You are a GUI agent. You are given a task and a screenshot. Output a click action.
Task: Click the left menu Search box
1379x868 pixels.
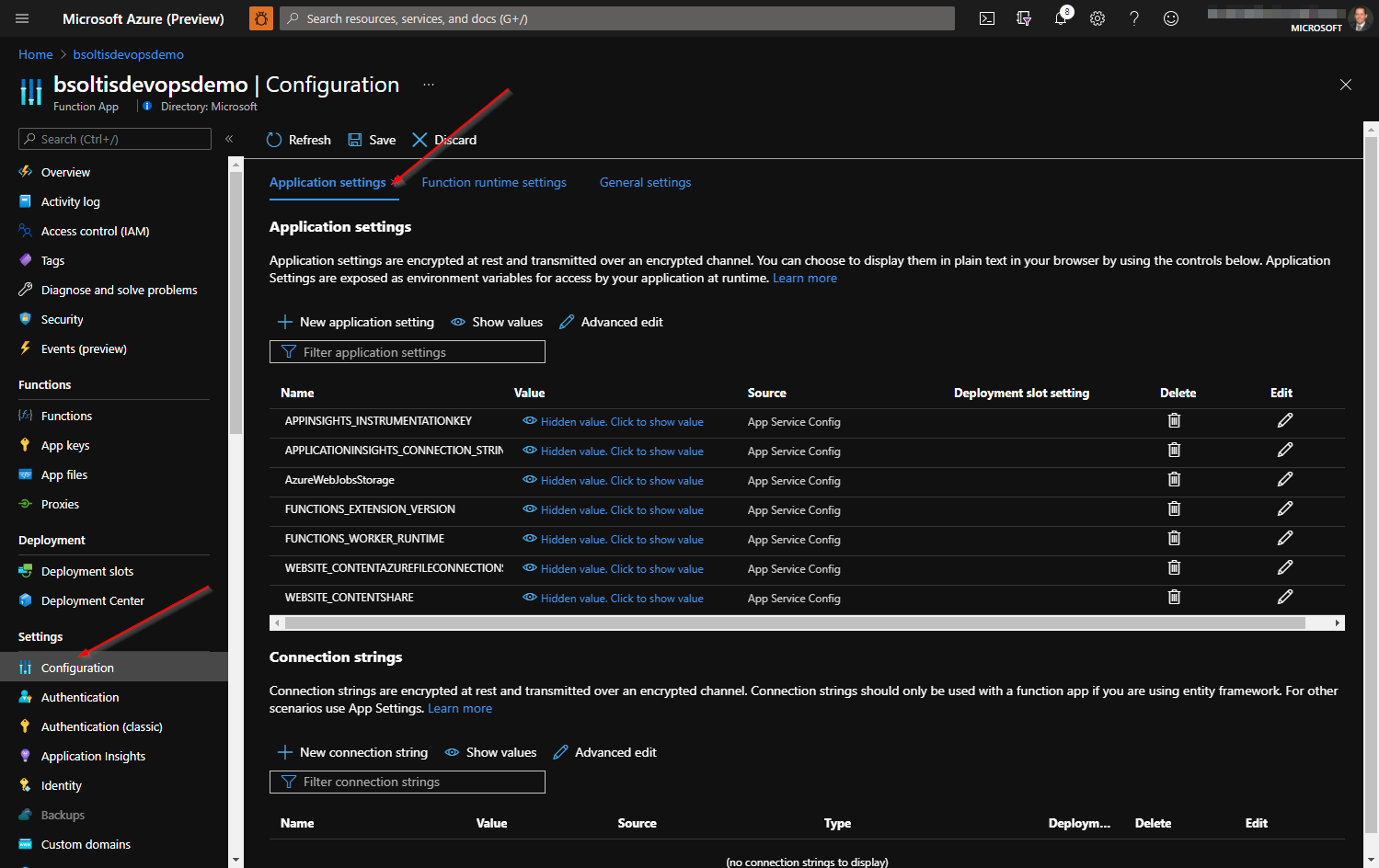(x=115, y=139)
